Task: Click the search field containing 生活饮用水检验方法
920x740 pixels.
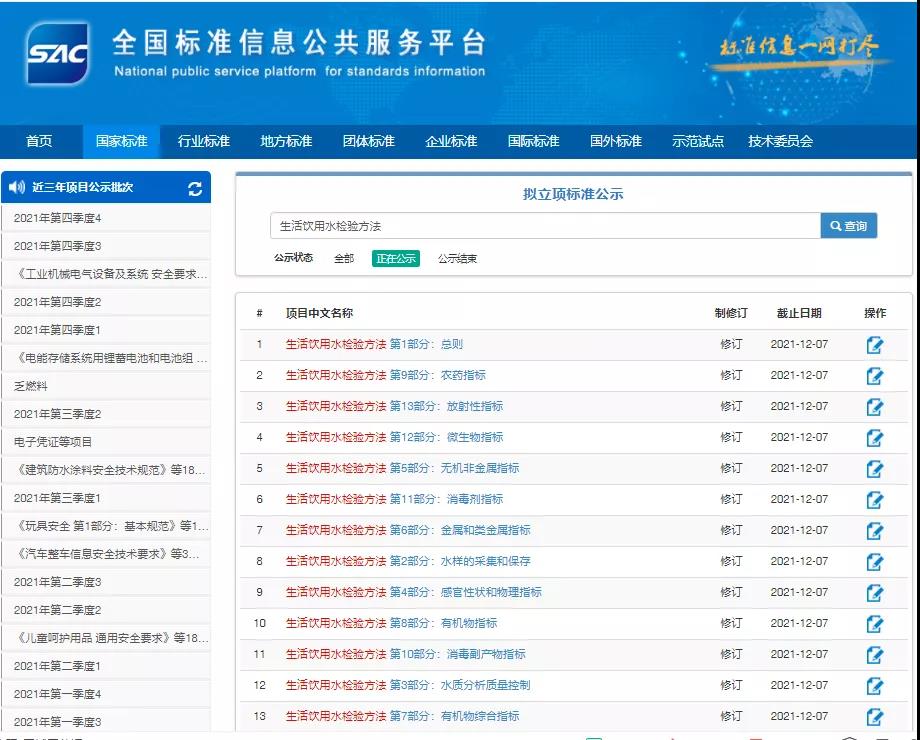Action: [545, 226]
